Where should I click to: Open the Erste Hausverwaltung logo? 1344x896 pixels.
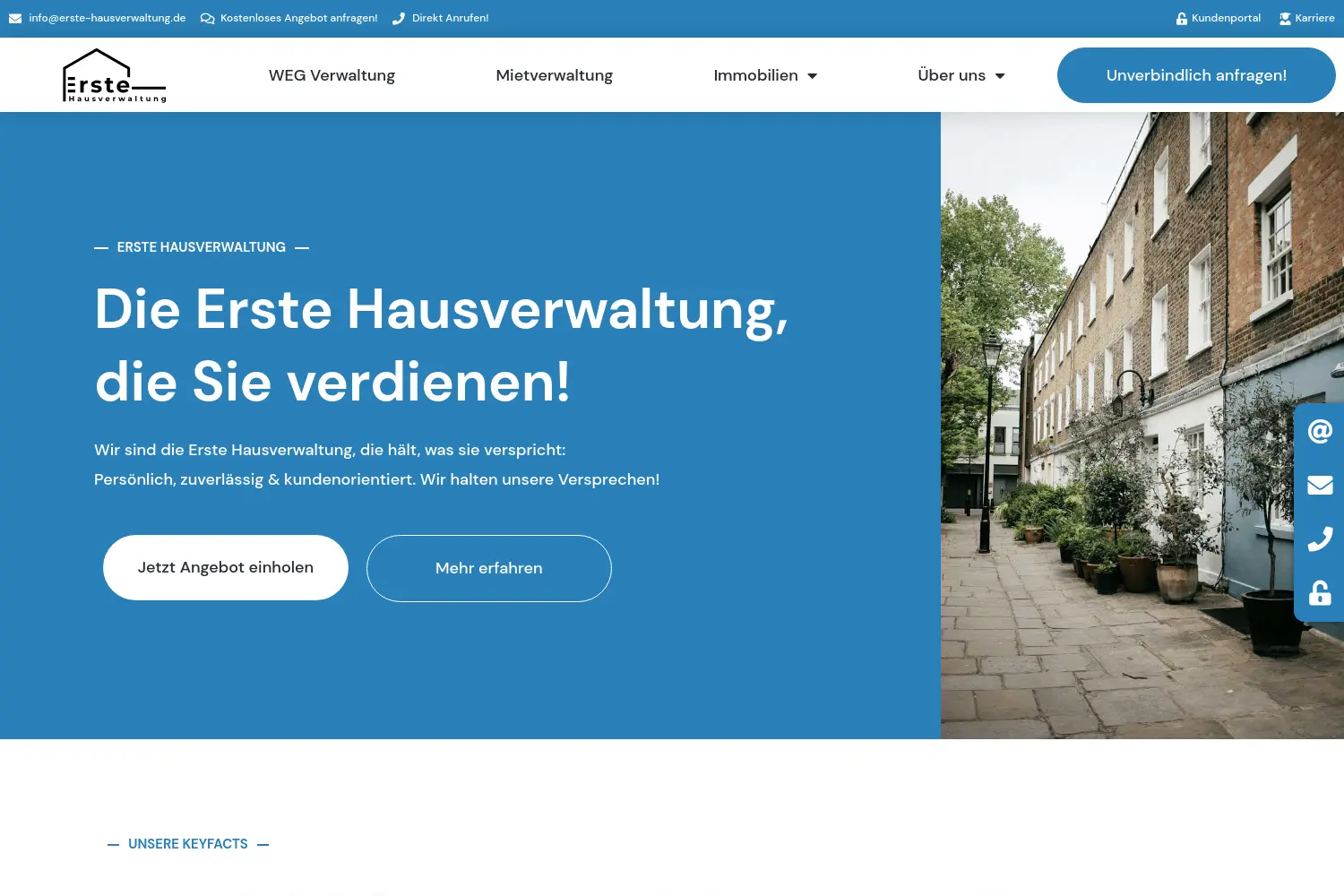point(114,75)
